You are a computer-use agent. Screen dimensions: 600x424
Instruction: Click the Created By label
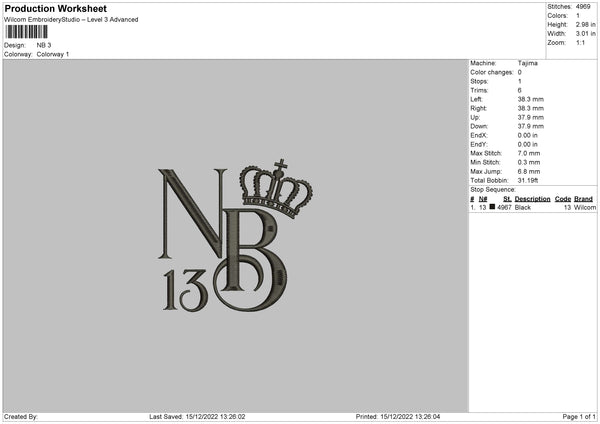pyautogui.click(x=21, y=417)
